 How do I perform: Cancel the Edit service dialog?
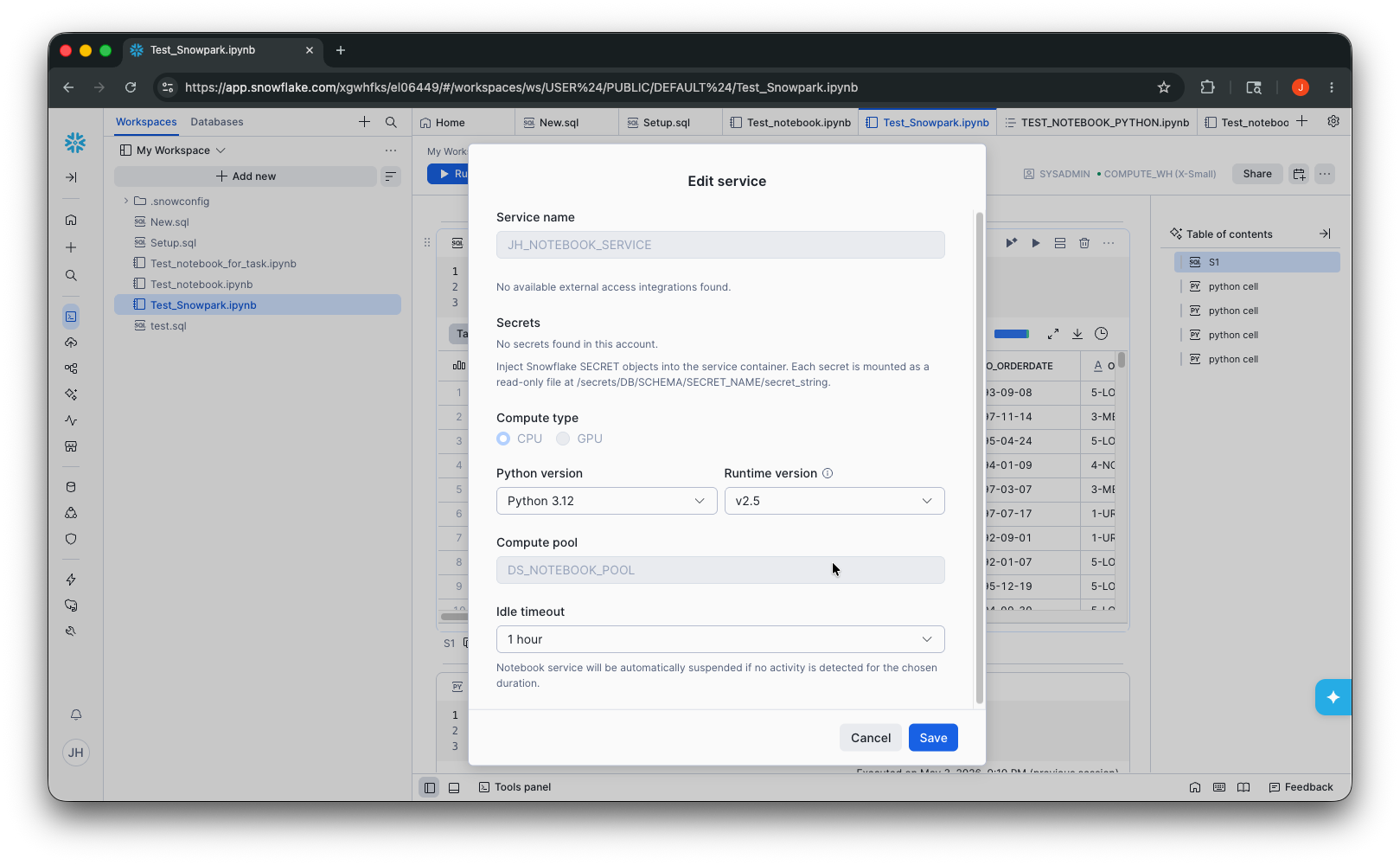pyautogui.click(x=871, y=738)
